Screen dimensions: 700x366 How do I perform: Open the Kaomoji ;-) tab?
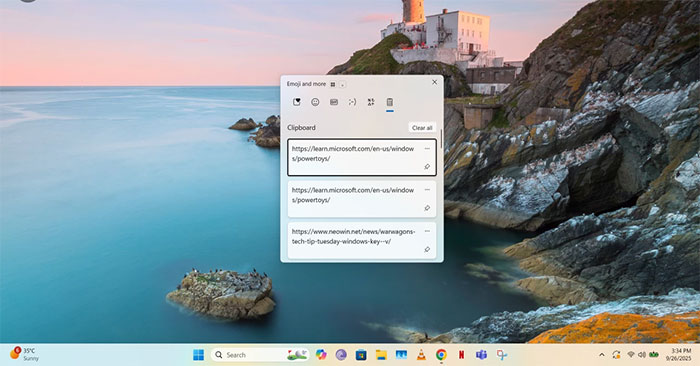(352, 102)
